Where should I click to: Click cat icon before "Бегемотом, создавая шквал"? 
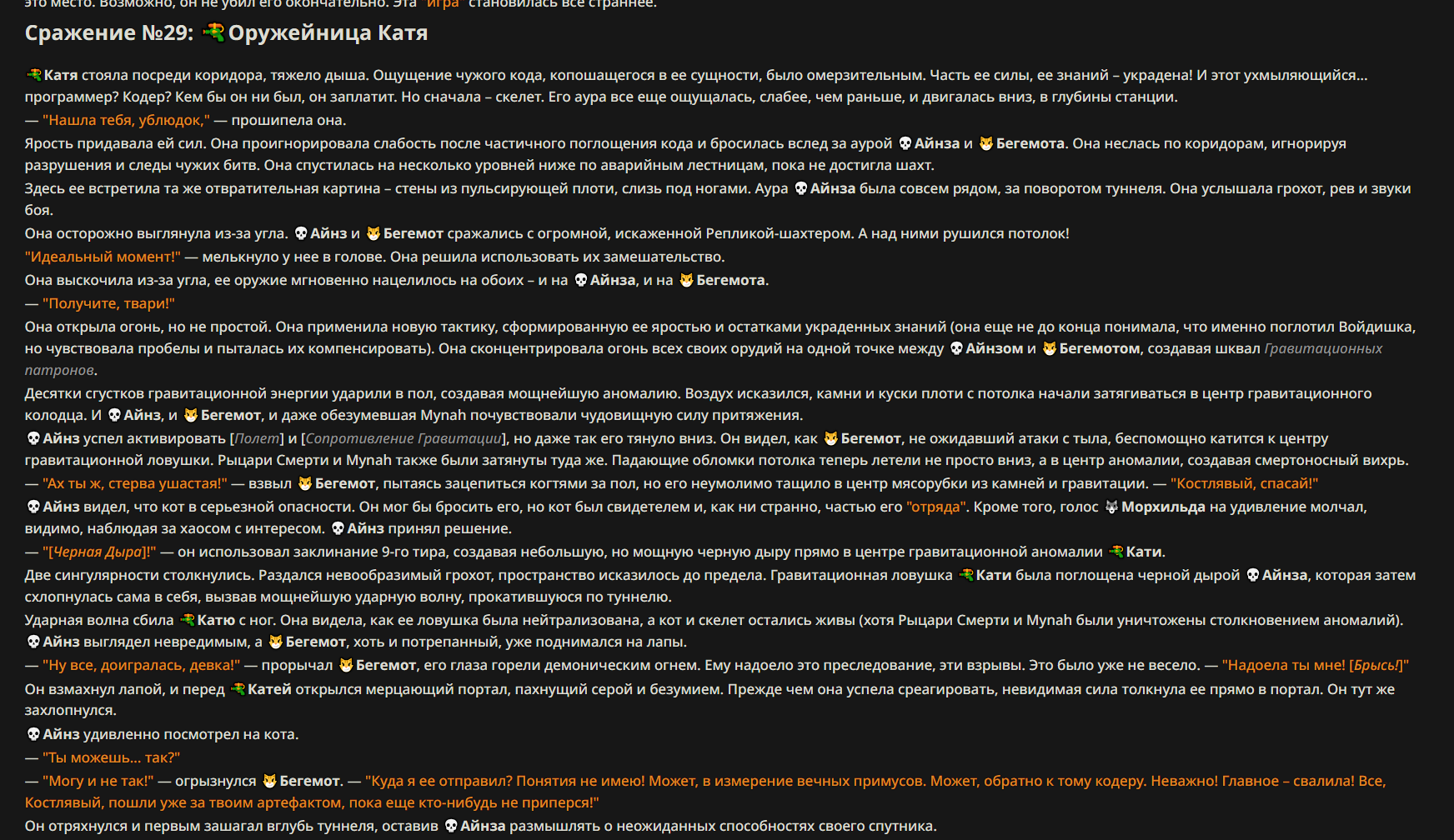tap(1050, 348)
